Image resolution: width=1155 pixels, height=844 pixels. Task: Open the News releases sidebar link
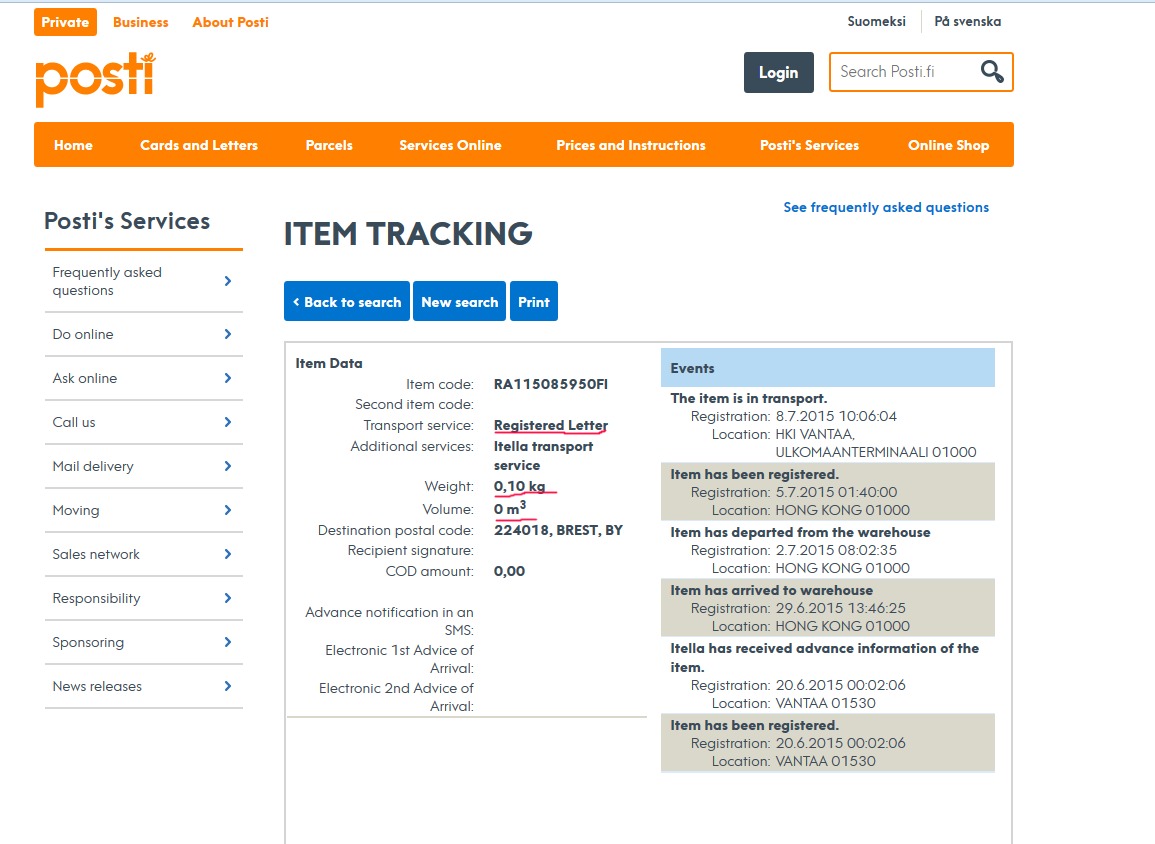tap(97, 686)
